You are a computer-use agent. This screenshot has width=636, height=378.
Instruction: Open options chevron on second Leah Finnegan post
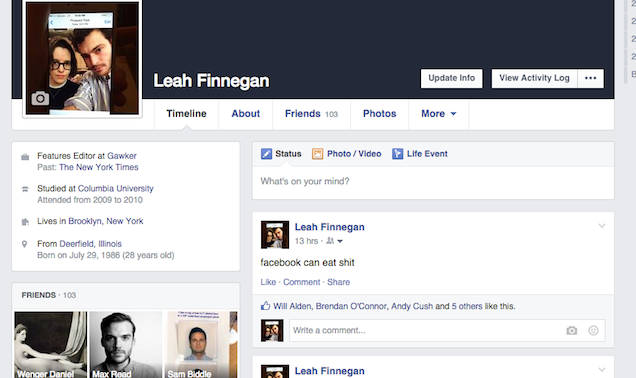602,369
